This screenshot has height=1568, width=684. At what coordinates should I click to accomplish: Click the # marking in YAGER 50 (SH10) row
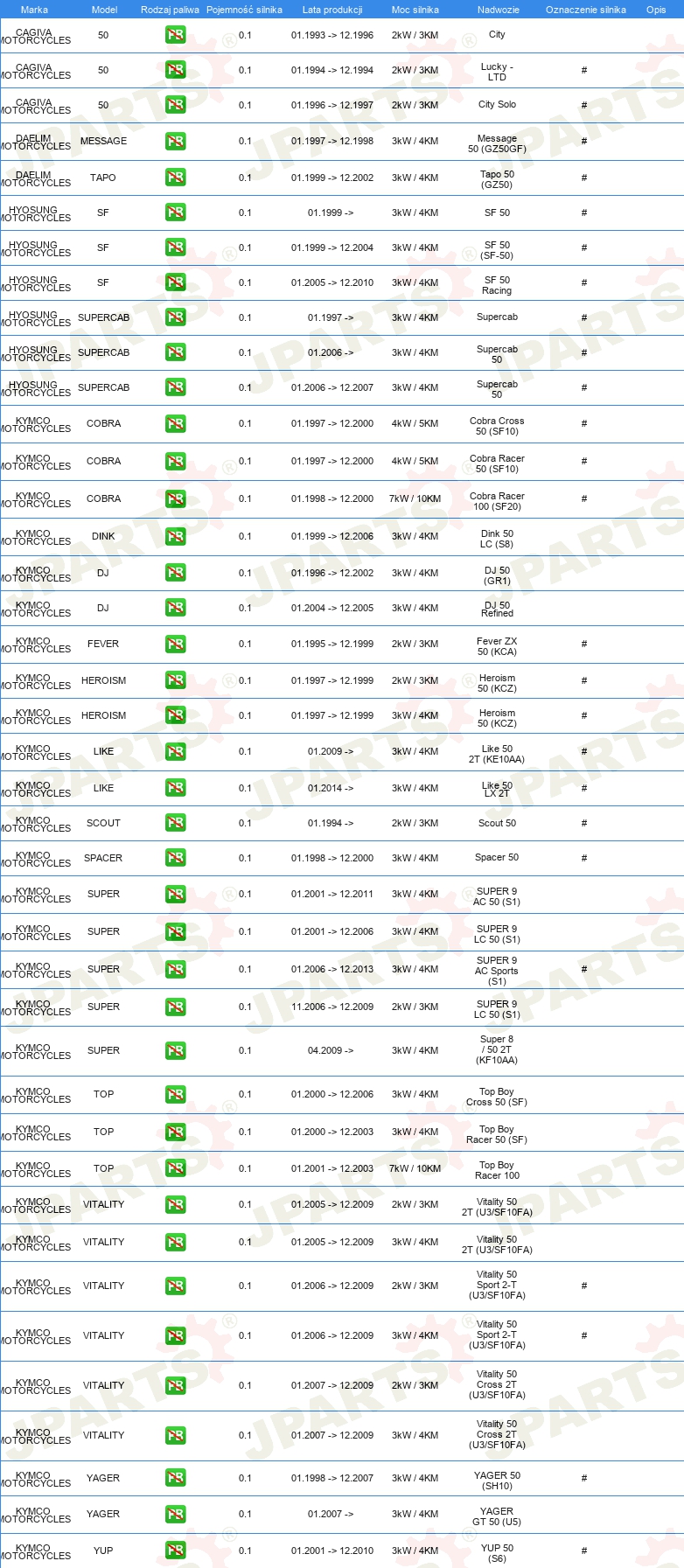[584, 1478]
